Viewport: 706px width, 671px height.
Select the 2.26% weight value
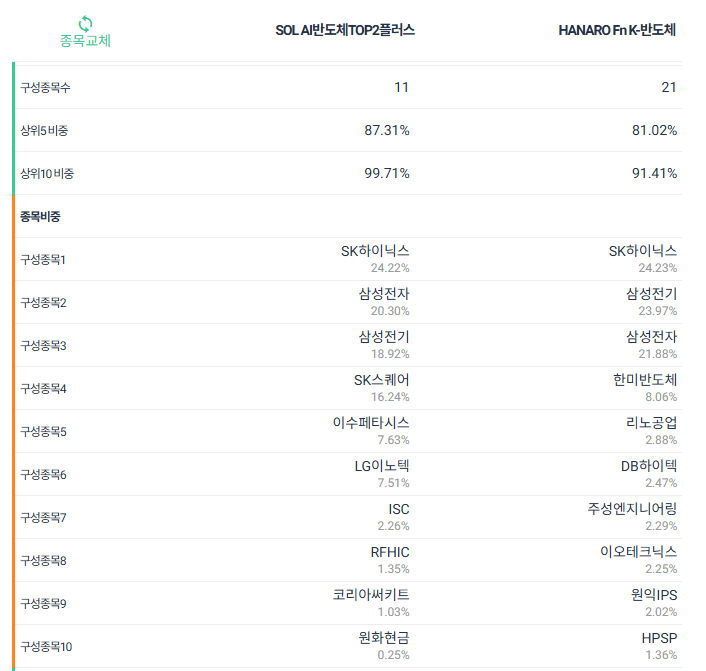(394, 526)
